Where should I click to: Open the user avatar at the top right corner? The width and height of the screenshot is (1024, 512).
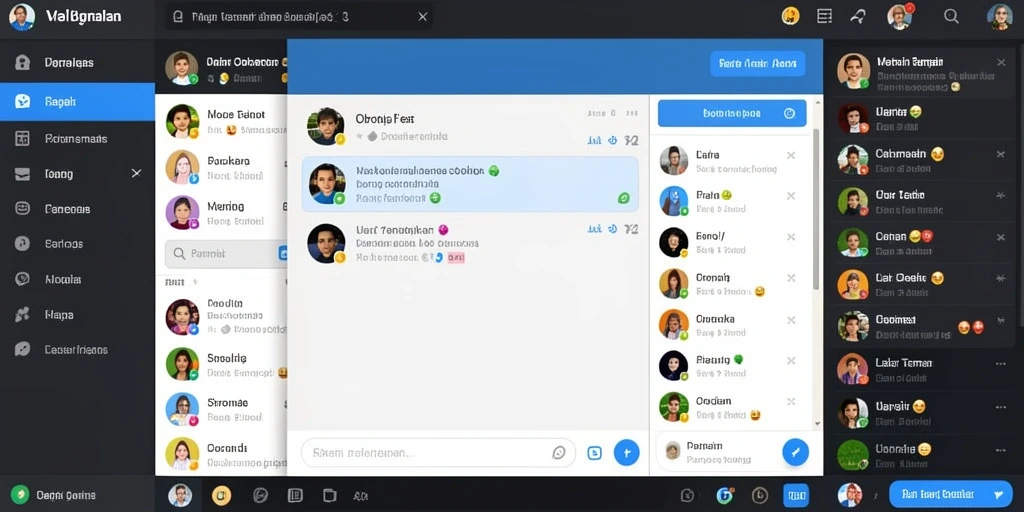point(999,17)
